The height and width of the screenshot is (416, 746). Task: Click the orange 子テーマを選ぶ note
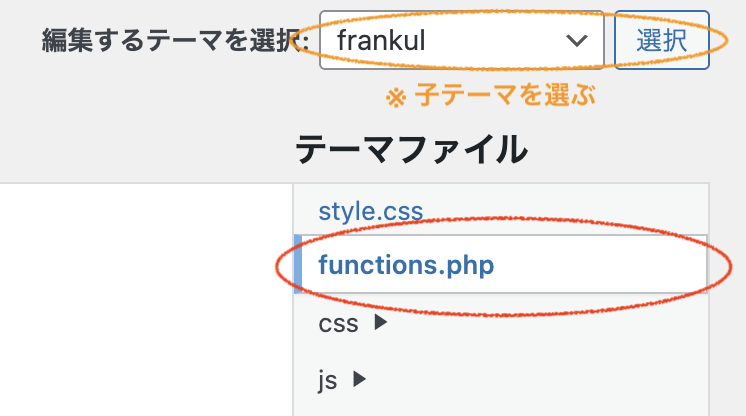[491, 95]
